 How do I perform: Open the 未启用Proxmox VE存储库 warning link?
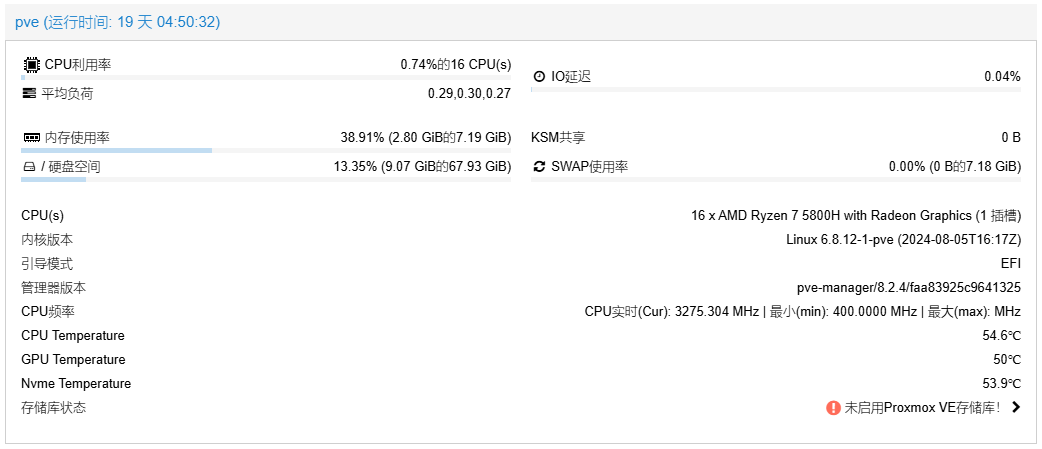(x=922, y=408)
